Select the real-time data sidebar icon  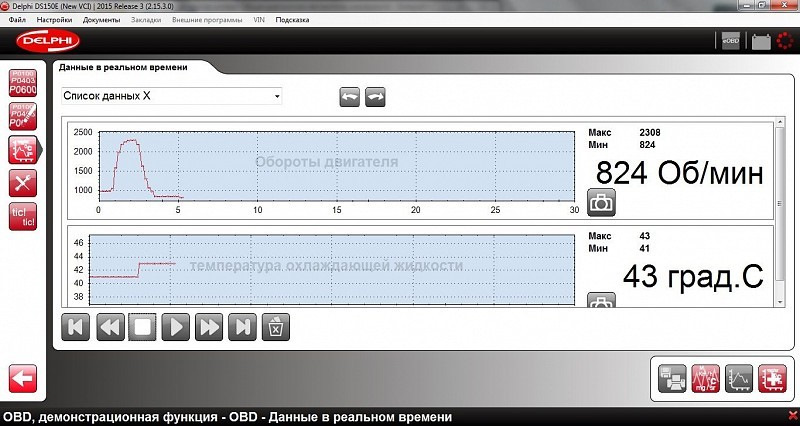[x=23, y=150]
